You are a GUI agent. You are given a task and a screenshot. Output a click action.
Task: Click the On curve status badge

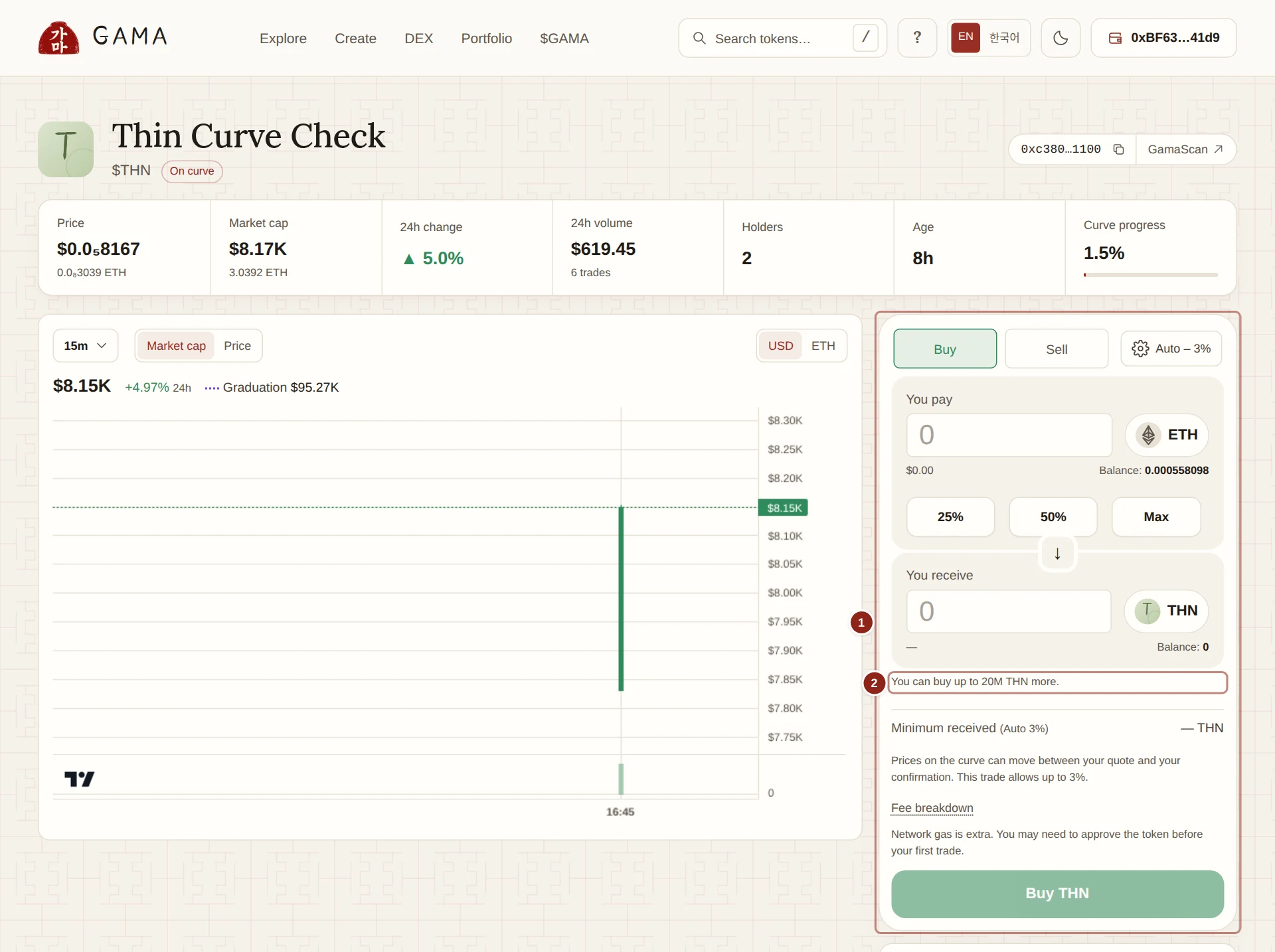pyautogui.click(x=192, y=171)
